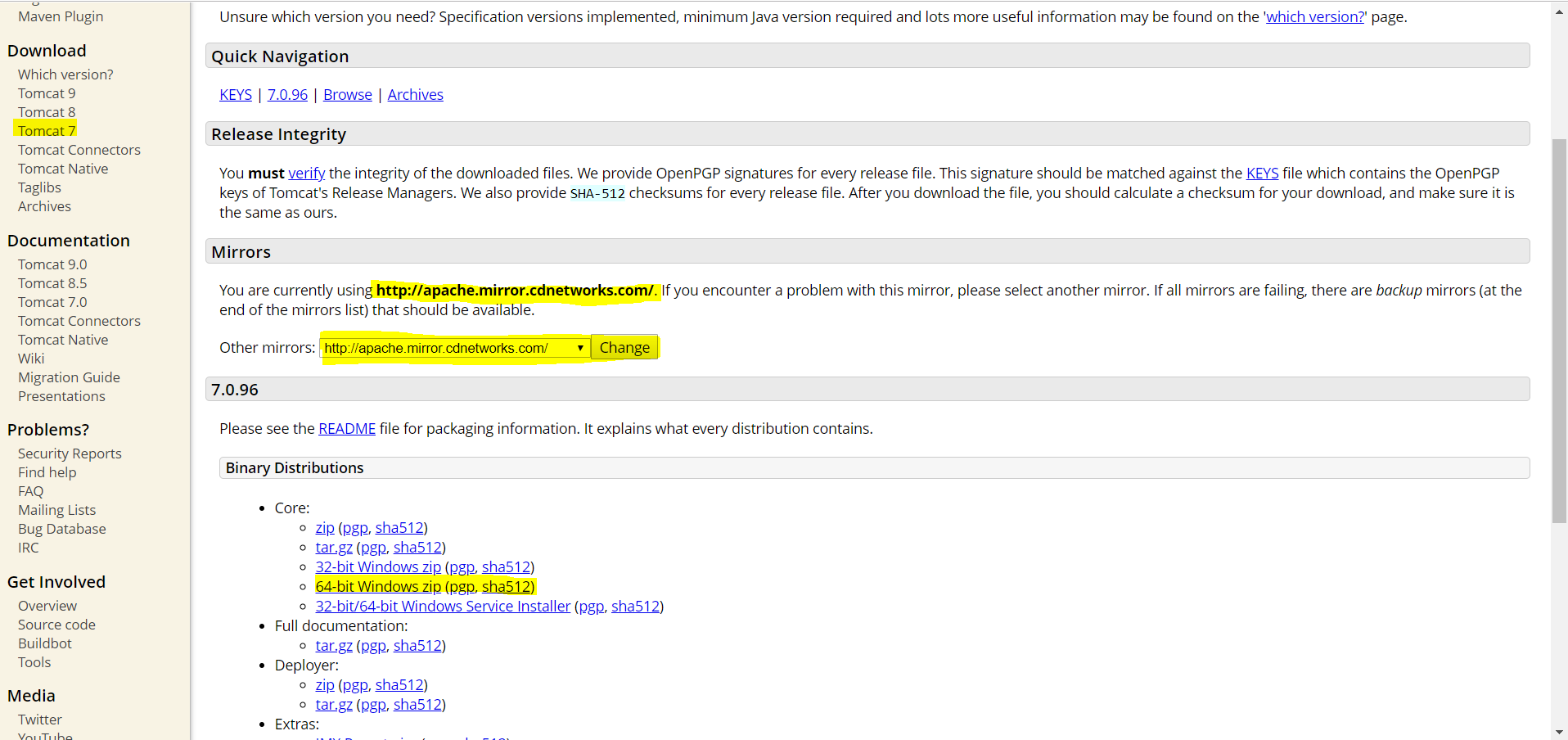Open the Archives link in Quick Navigation
Viewport: 1568px width, 740px height.
pos(416,95)
